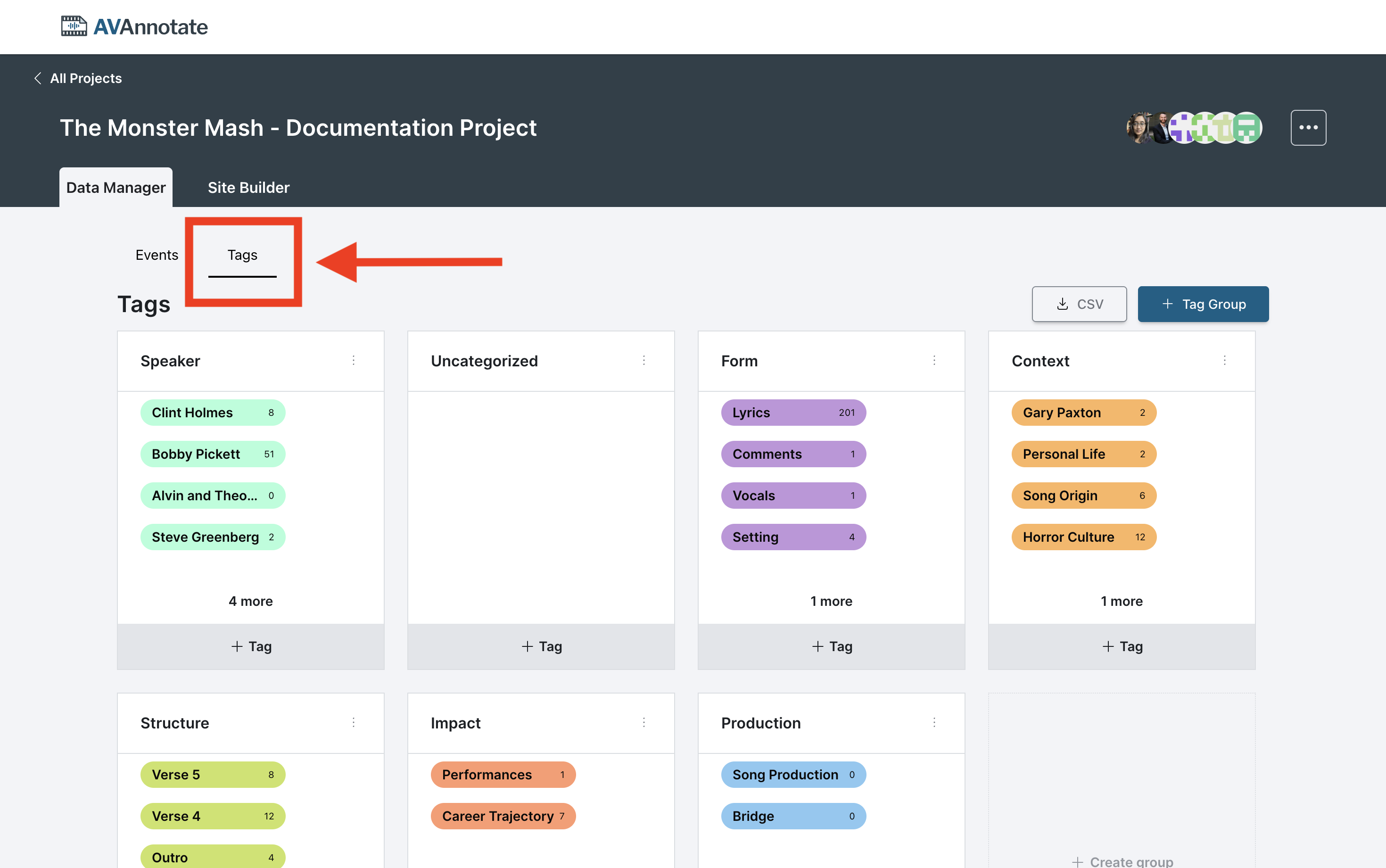The image size is (1386, 868).
Task: Expand 1 more tag in Form
Action: [x=831, y=601]
